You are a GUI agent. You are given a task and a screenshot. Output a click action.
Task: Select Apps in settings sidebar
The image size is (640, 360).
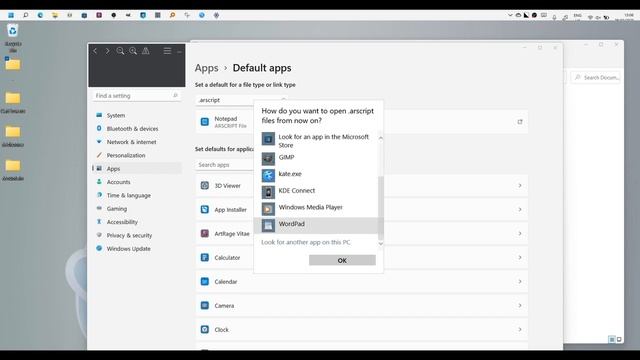click(137, 169)
